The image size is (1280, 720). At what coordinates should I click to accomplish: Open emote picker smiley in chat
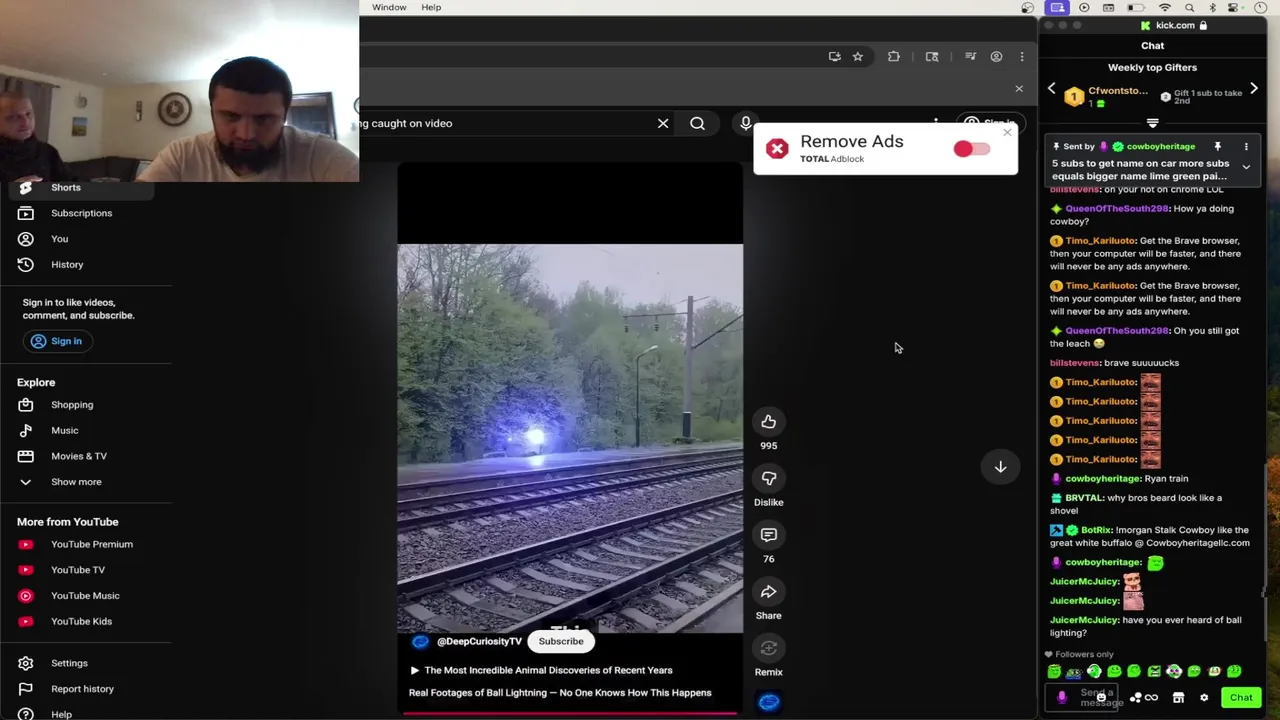1101,697
